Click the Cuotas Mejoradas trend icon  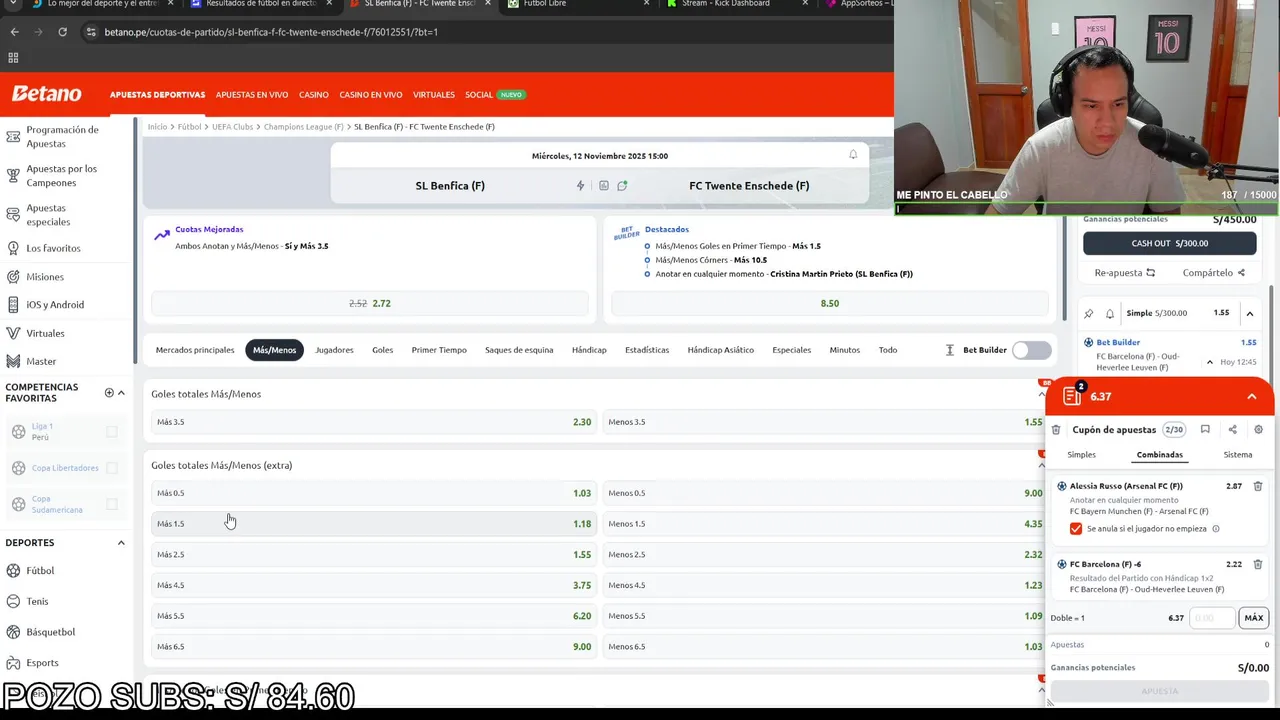[x=162, y=235]
